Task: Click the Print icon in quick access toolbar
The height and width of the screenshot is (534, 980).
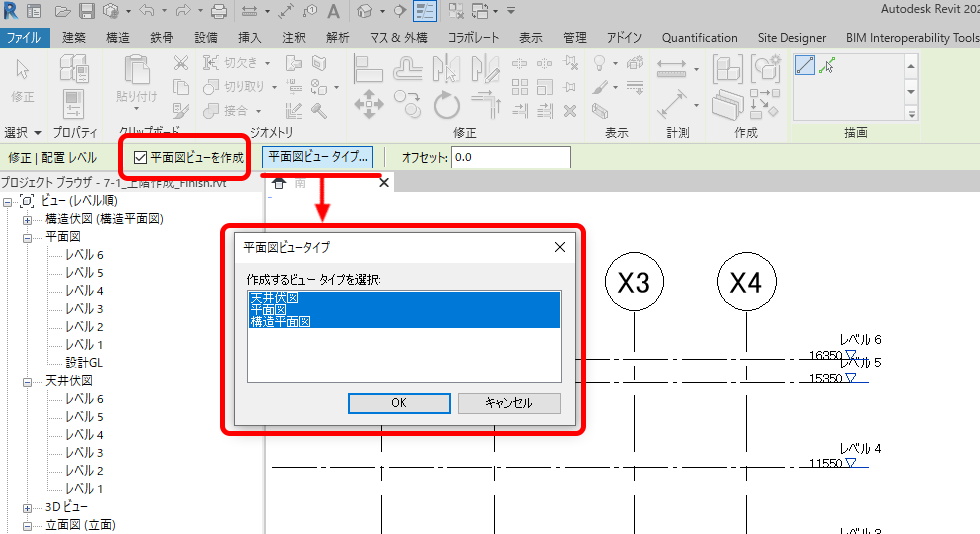Action: click(219, 11)
